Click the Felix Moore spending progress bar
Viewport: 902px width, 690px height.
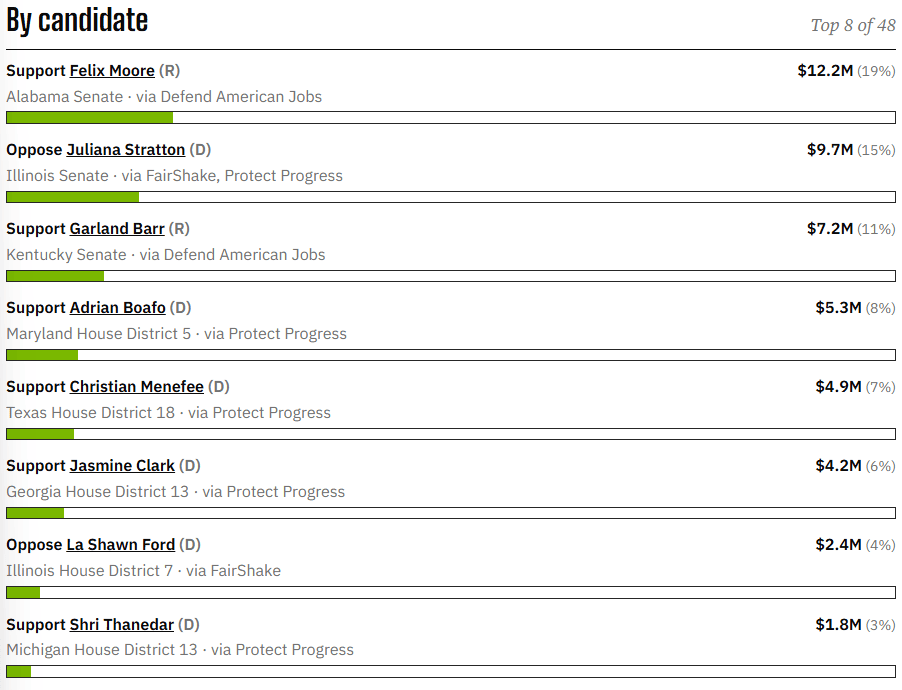click(451, 117)
